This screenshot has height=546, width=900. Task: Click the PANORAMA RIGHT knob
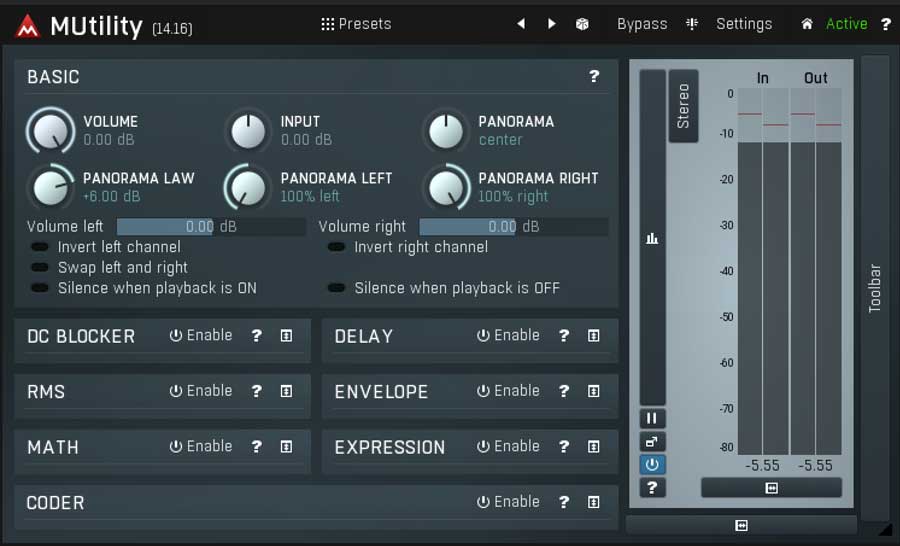pyautogui.click(x=446, y=187)
